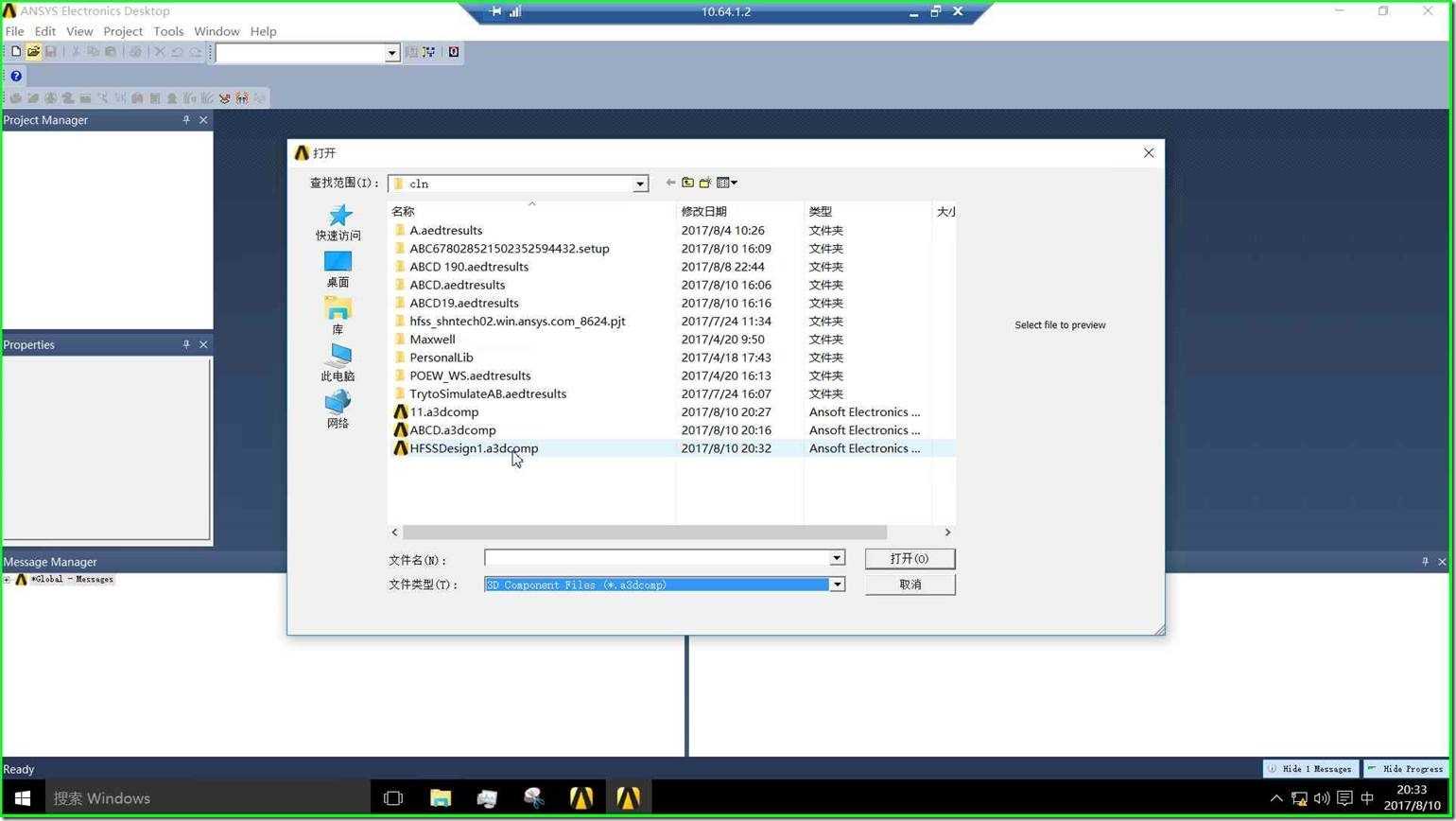
Task: Select Libraries (库) in places bar
Action: (338, 316)
